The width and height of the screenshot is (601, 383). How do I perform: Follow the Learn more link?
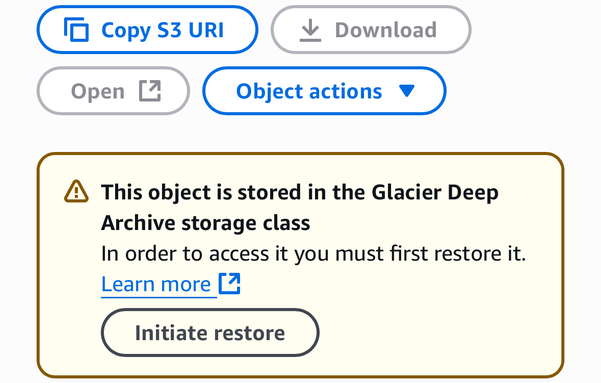pyautogui.click(x=156, y=284)
